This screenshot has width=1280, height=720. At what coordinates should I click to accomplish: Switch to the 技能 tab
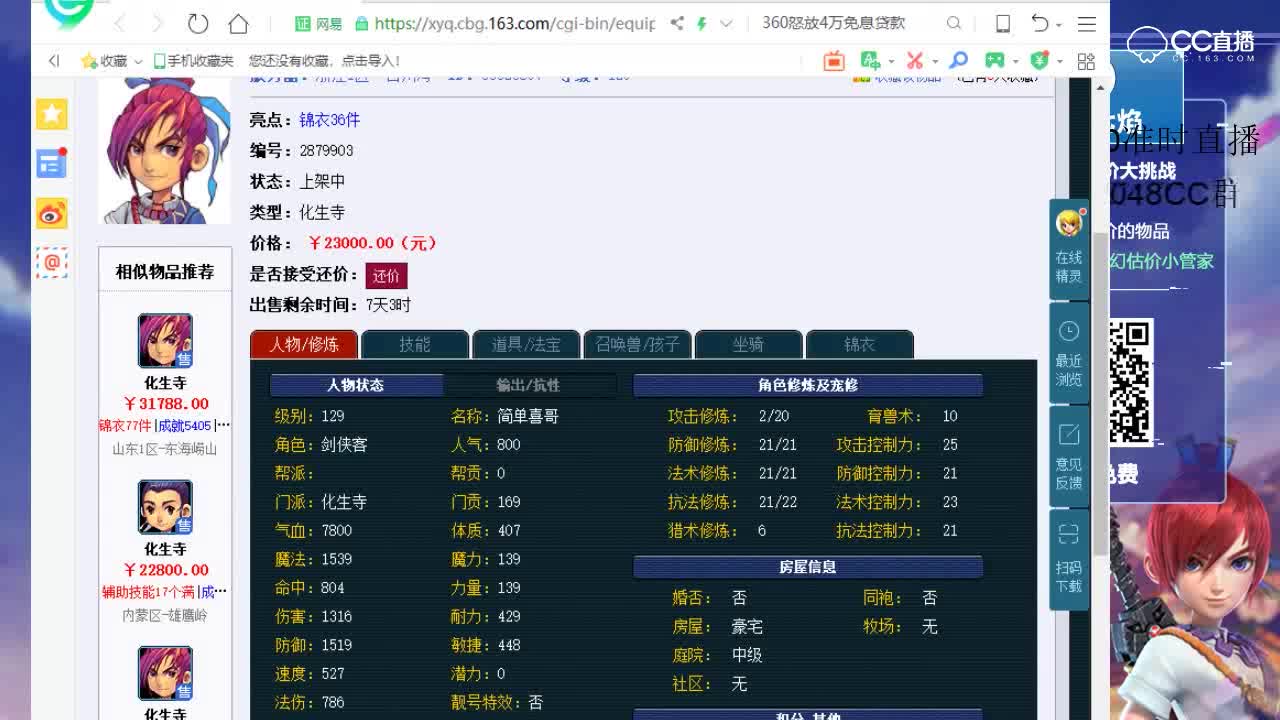[x=415, y=344]
